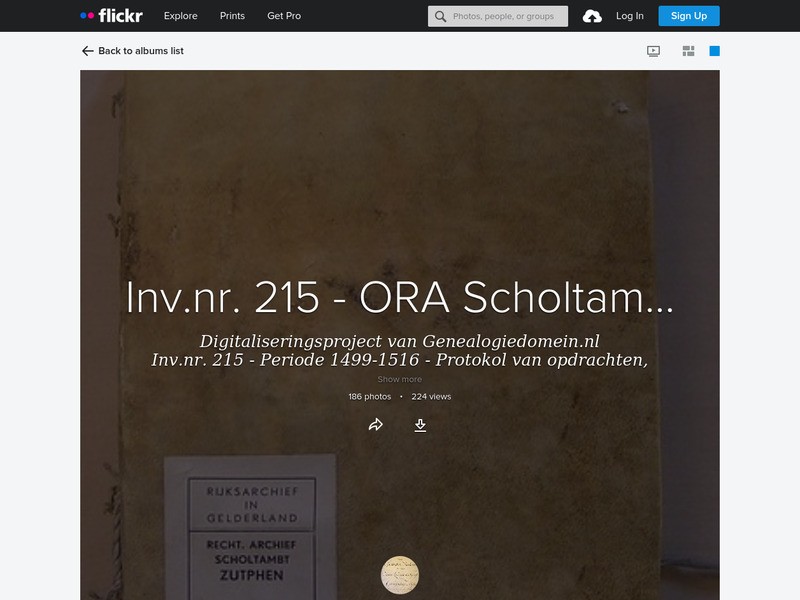The height and width of the screenshot is (600, 800).
Task: Select Get Pro from the top bar
Action: pyautogui.click(x=283, y=16)
